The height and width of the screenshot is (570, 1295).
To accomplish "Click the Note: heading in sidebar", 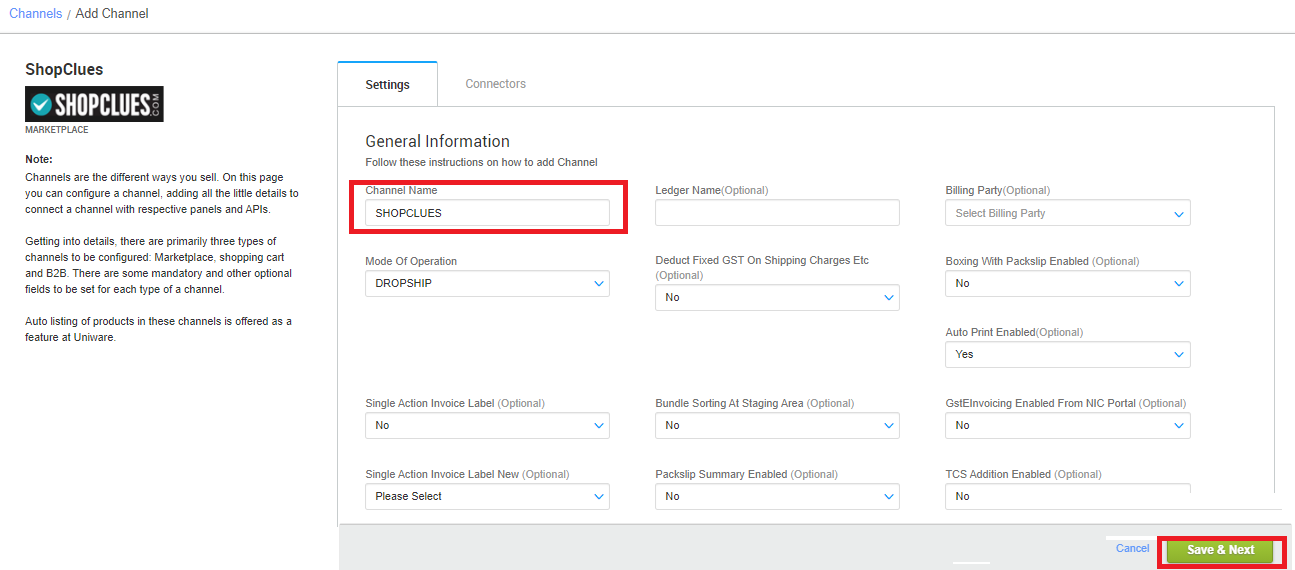I will point(39,159).
